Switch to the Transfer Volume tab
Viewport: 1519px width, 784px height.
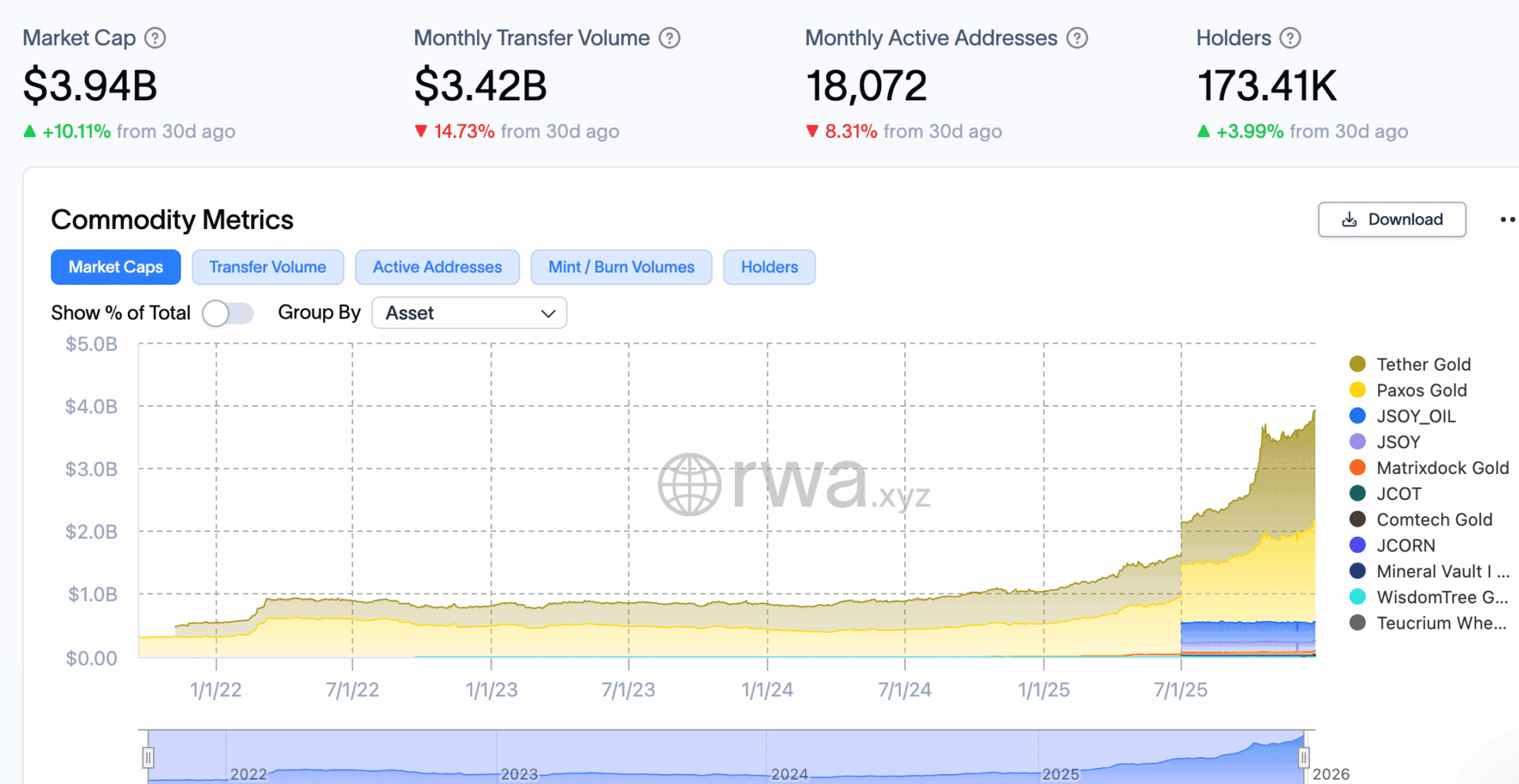pyautogui.click(x=267, y=267)
